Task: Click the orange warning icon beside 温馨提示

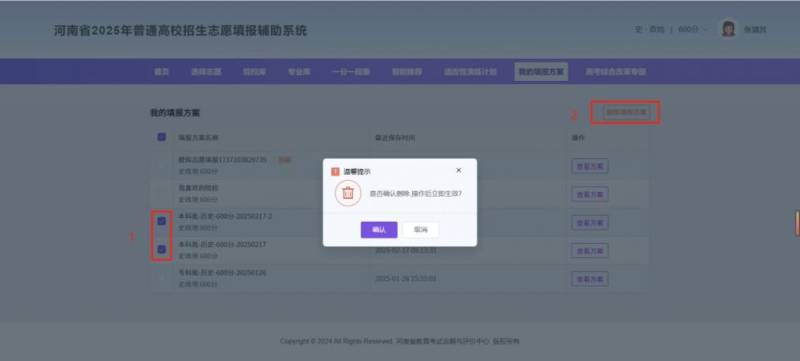Action: coord(335,172)
